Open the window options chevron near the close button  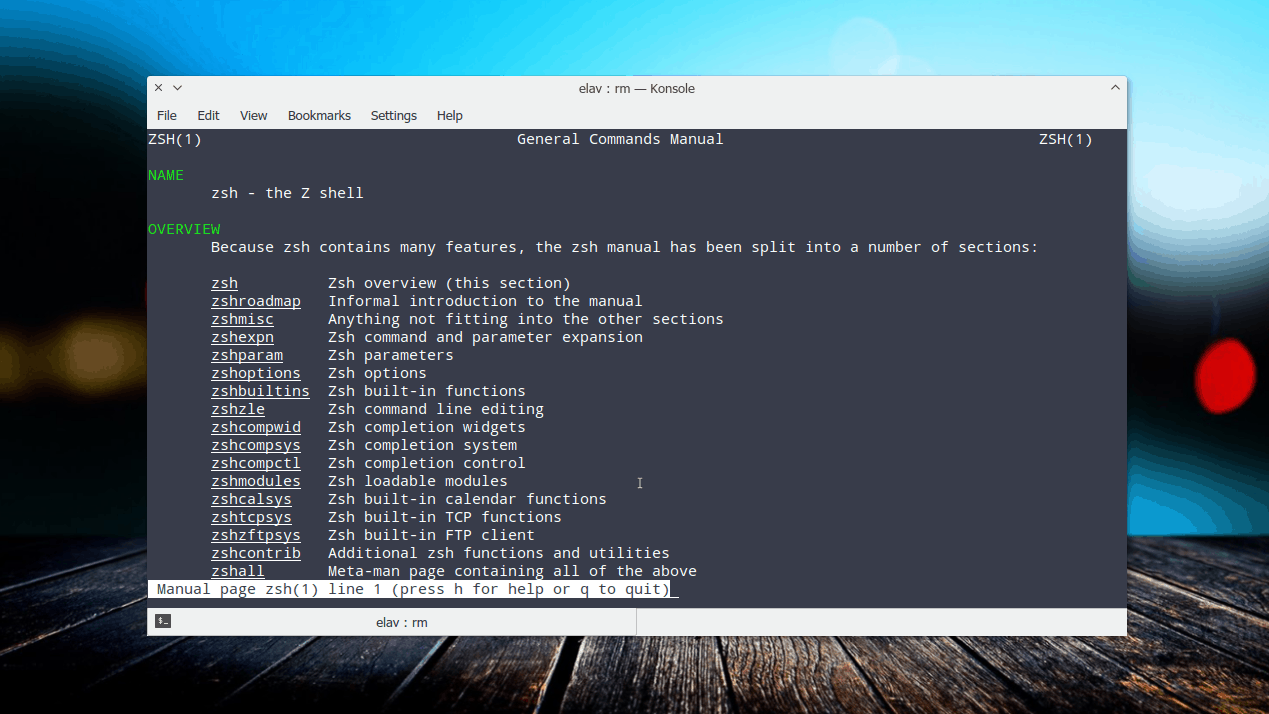pos(176,87)
